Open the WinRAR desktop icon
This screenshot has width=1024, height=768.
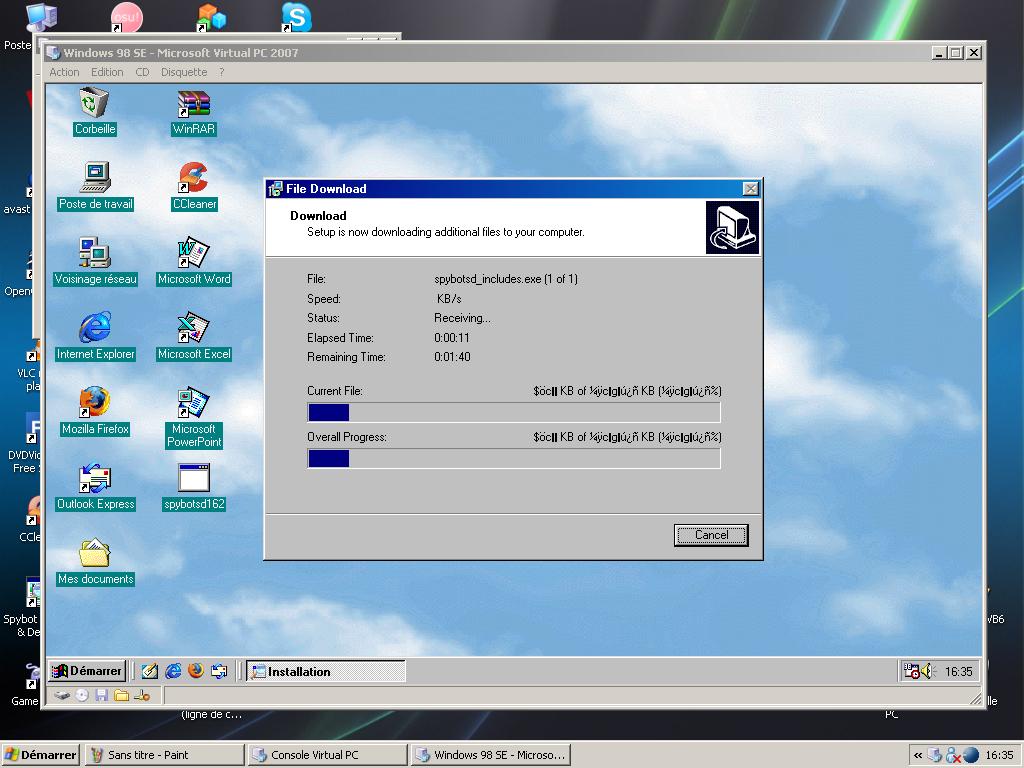193,103
